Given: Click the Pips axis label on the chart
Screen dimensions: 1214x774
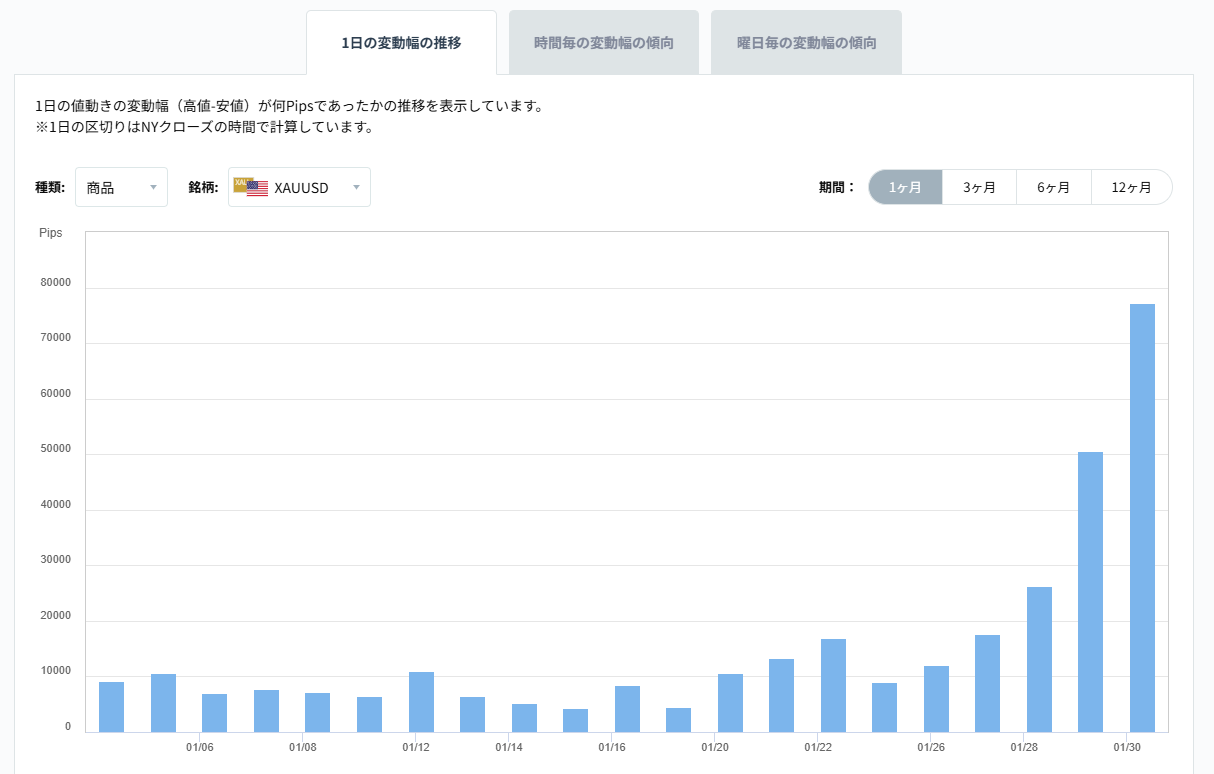Looking at the screenshot, I should tap(51, 233).
